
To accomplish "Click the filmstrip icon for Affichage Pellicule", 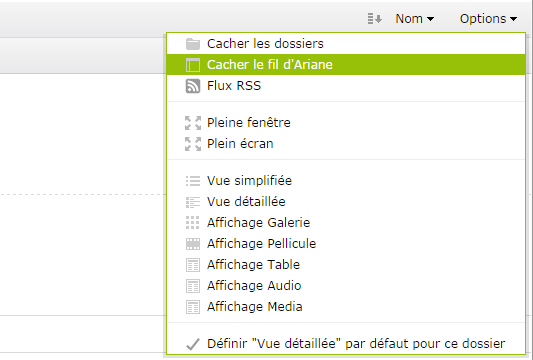I will 193,244.
